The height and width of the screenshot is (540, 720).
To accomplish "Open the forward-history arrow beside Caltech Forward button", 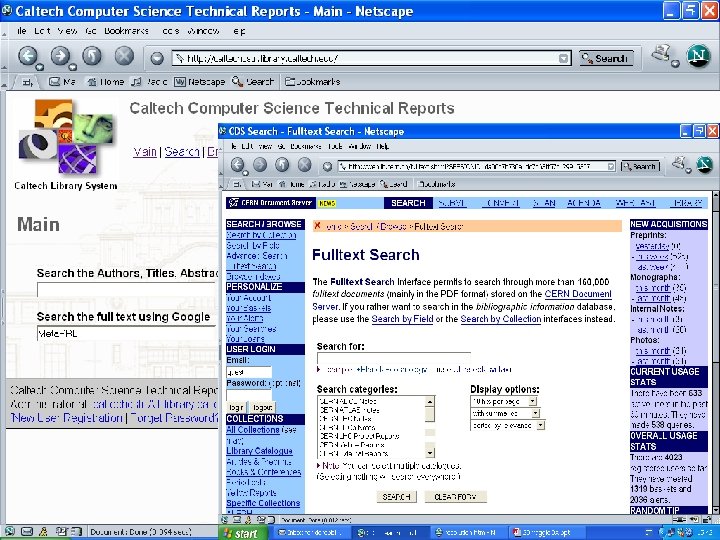I will [x=73, y=67].
